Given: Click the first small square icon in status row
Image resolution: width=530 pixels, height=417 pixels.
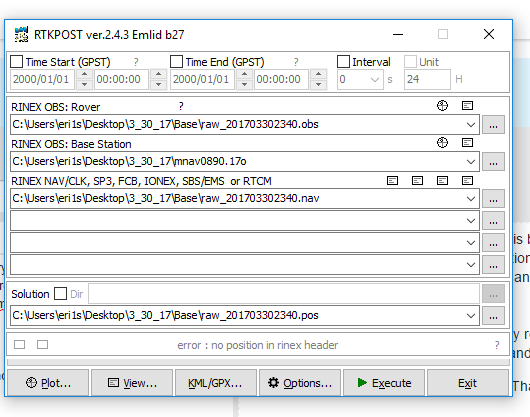Looking at the screenshot, I should 19,345.
